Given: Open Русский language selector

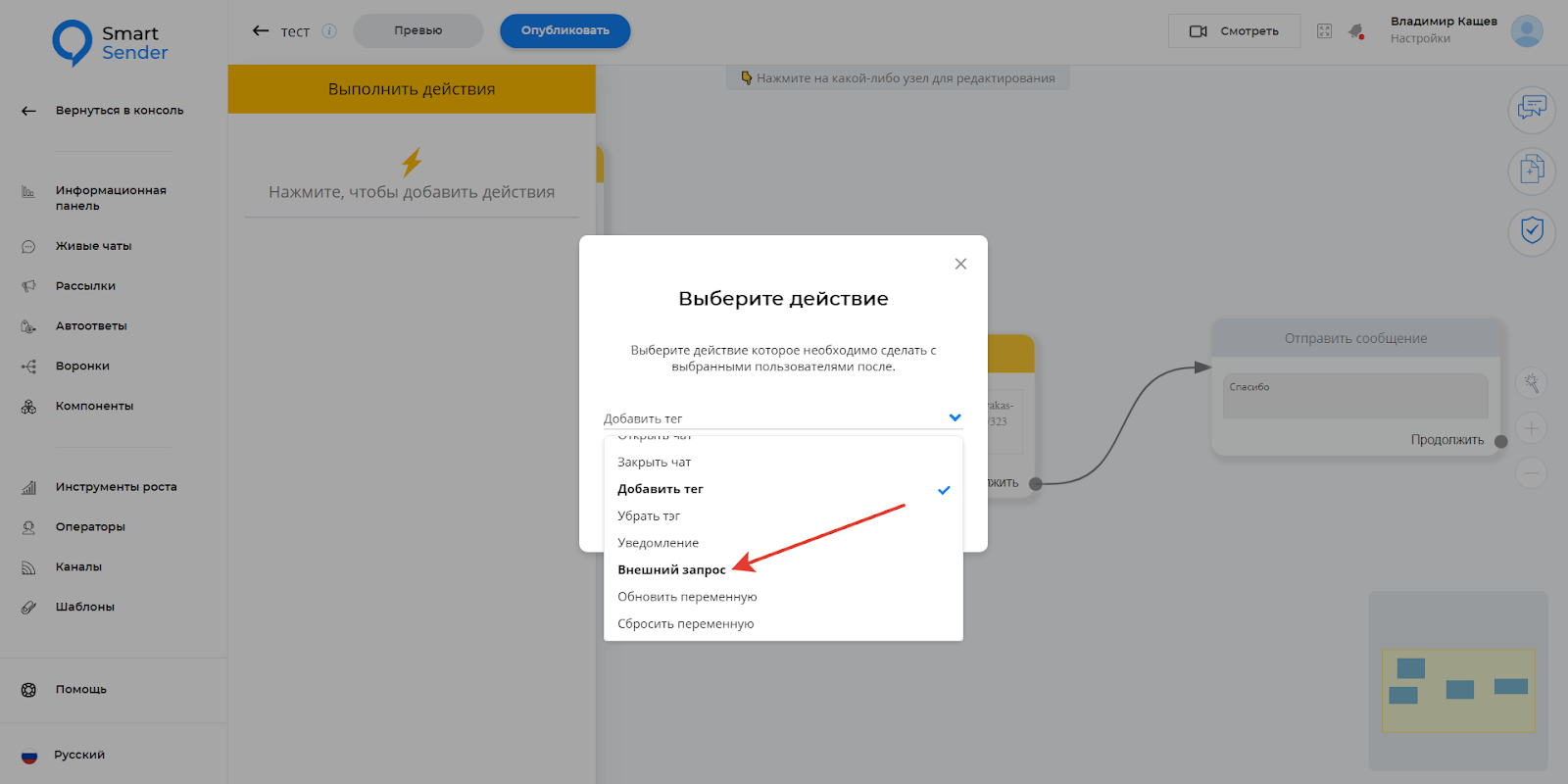Looking at the screenshot, I should [x=78, y=755].
